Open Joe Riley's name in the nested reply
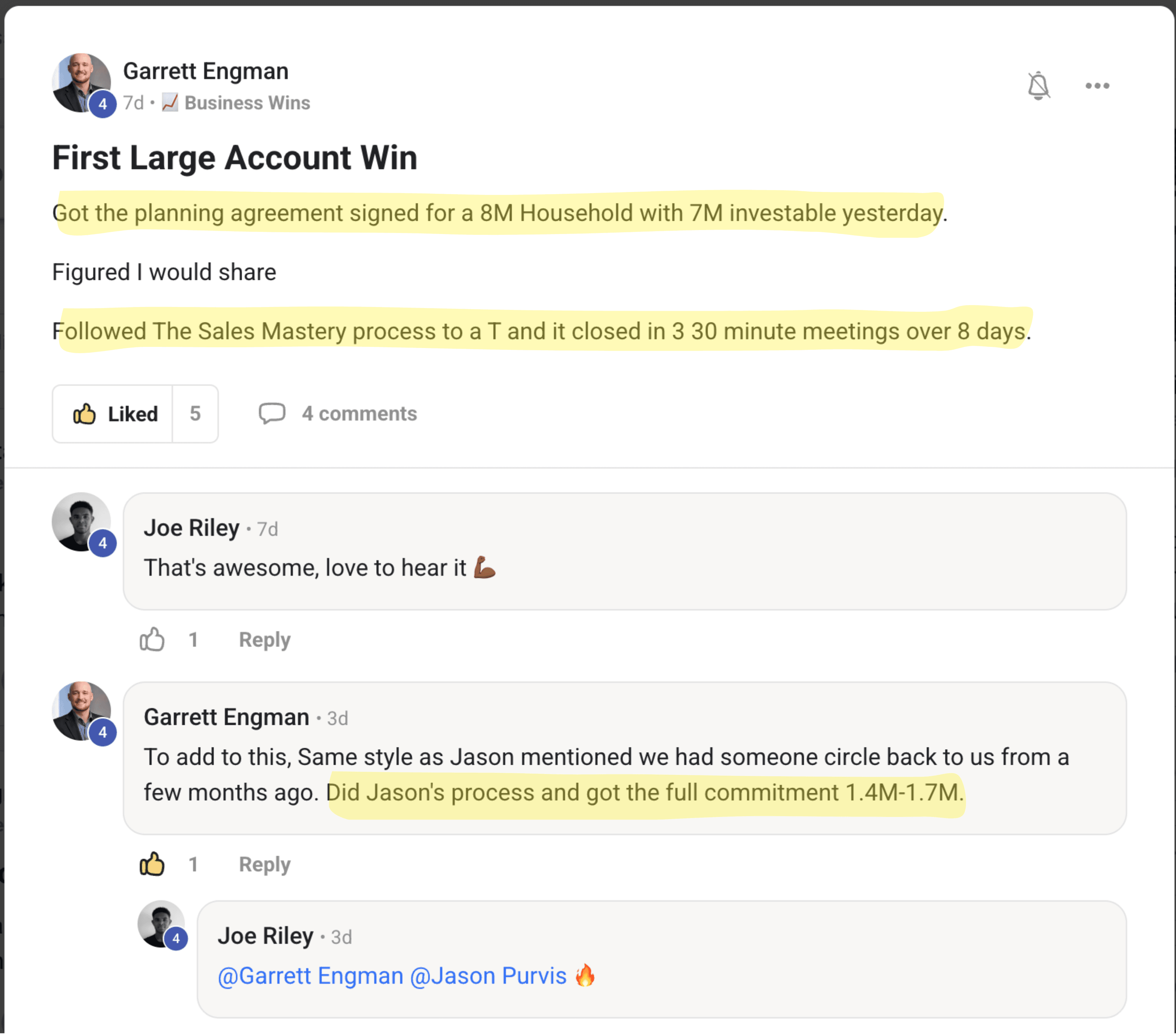This screenshot has height=1034, width=1176. pos(265,936)
